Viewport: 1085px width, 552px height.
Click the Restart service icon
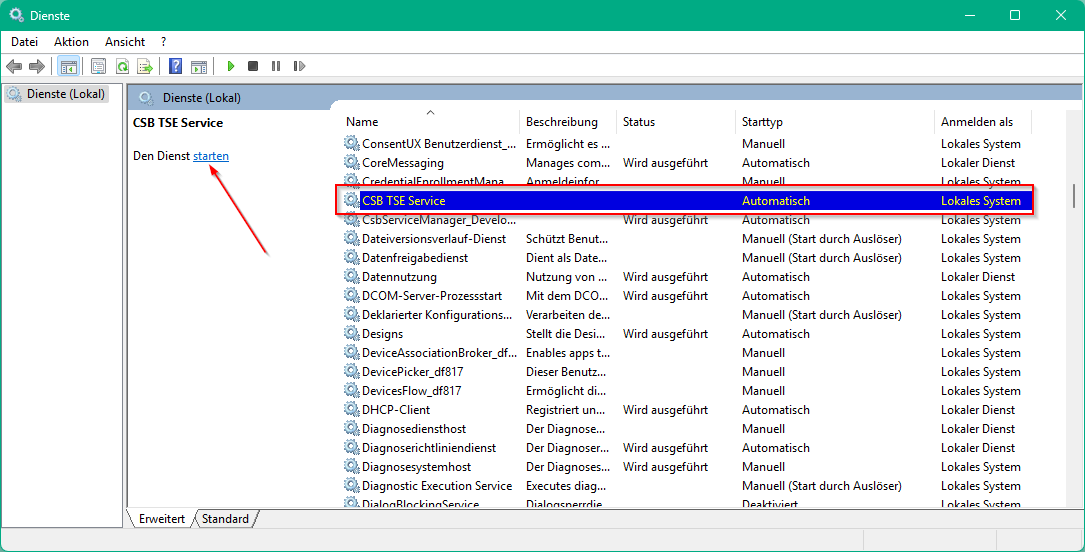[299, 66]
